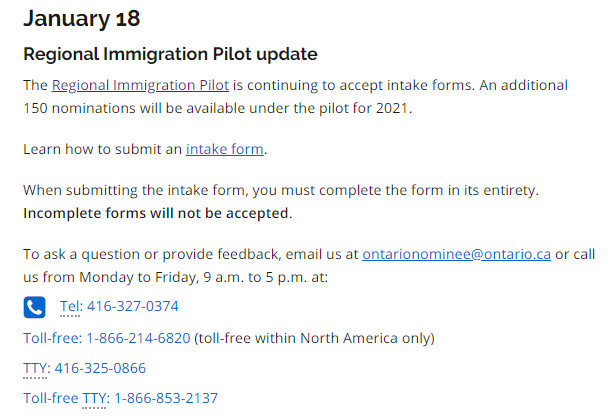
Task: Click the Regional Immigration Pilot update heading
Action: coord(170,54)
